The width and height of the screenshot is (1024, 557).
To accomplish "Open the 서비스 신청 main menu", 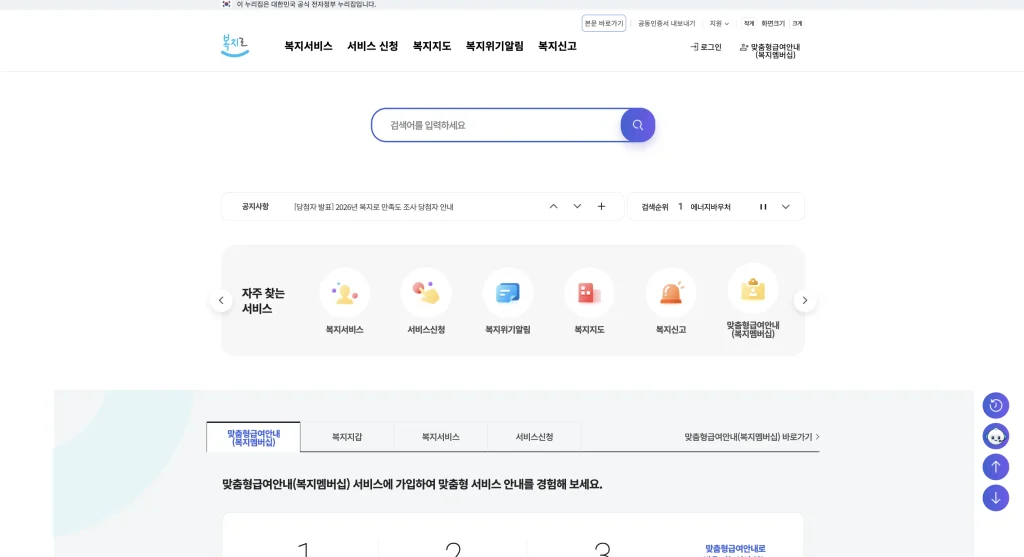I will pyautogui.click(x=372, y=46).
